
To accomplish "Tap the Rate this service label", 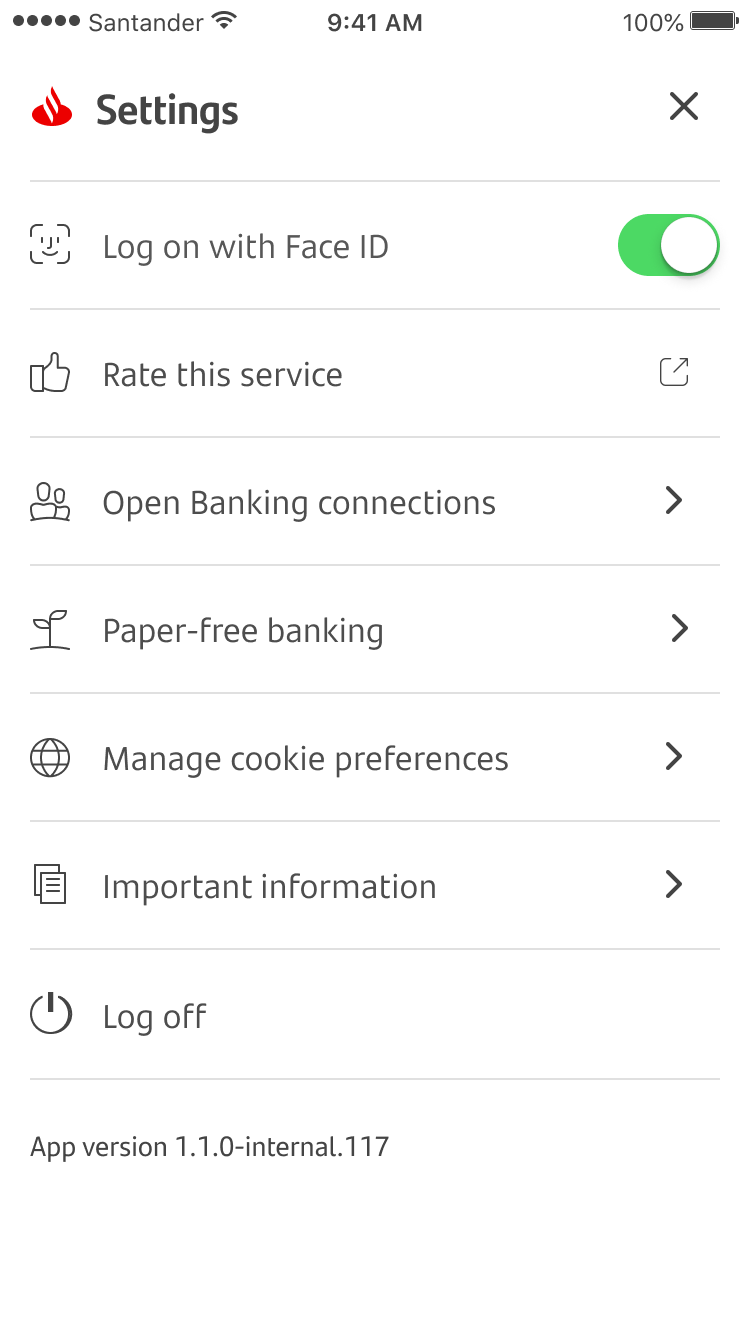I will point(222,375).
